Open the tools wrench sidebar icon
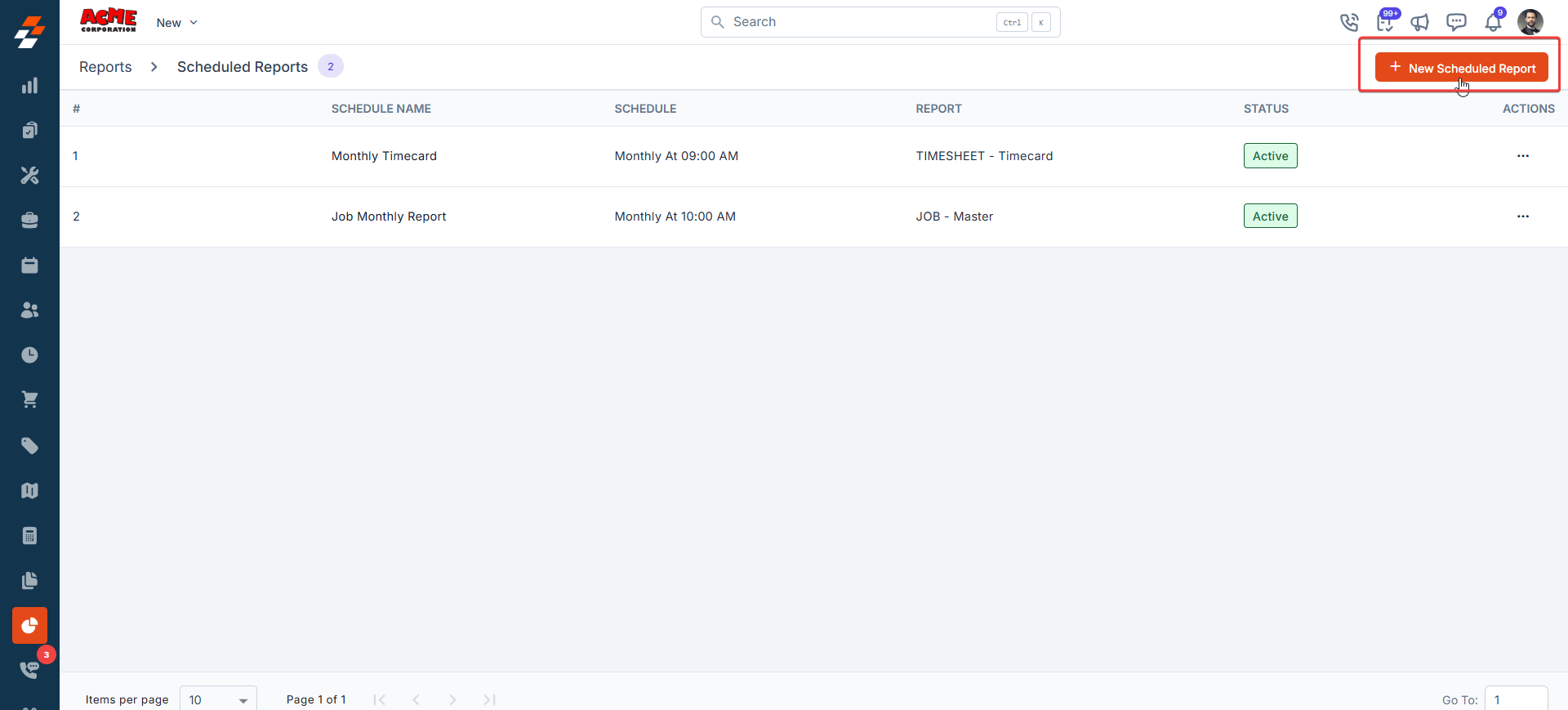This screenshot has width=1568, height=710. coord(29,176)
